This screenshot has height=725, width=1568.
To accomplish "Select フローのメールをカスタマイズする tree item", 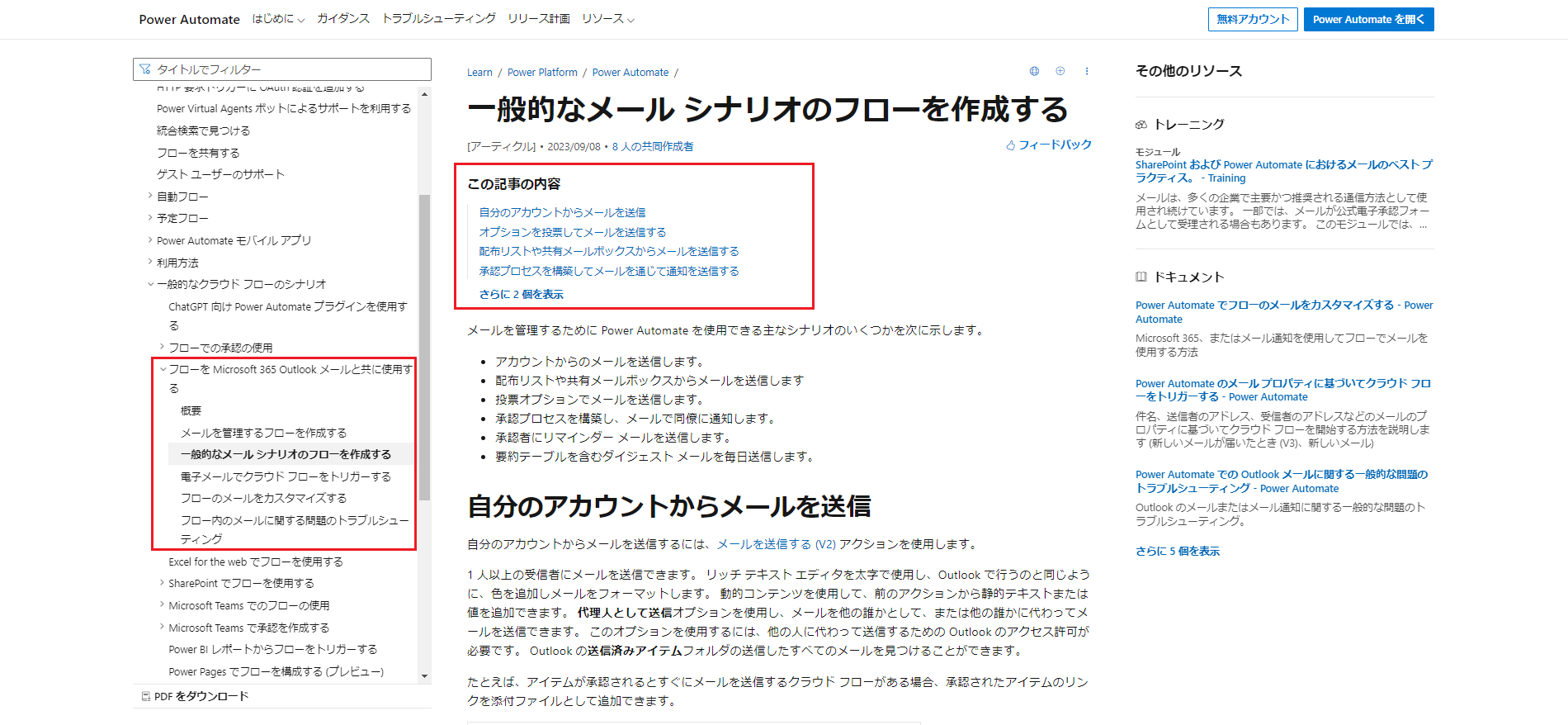I will click(263, 498).
